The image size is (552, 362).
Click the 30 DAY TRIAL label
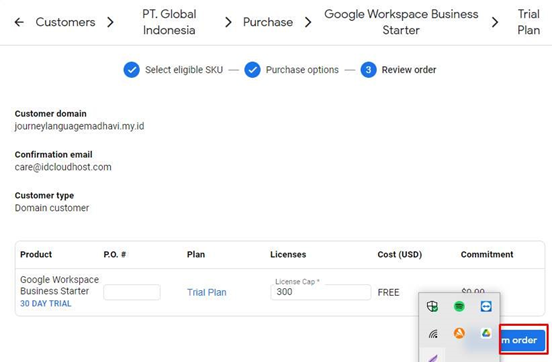46,304
